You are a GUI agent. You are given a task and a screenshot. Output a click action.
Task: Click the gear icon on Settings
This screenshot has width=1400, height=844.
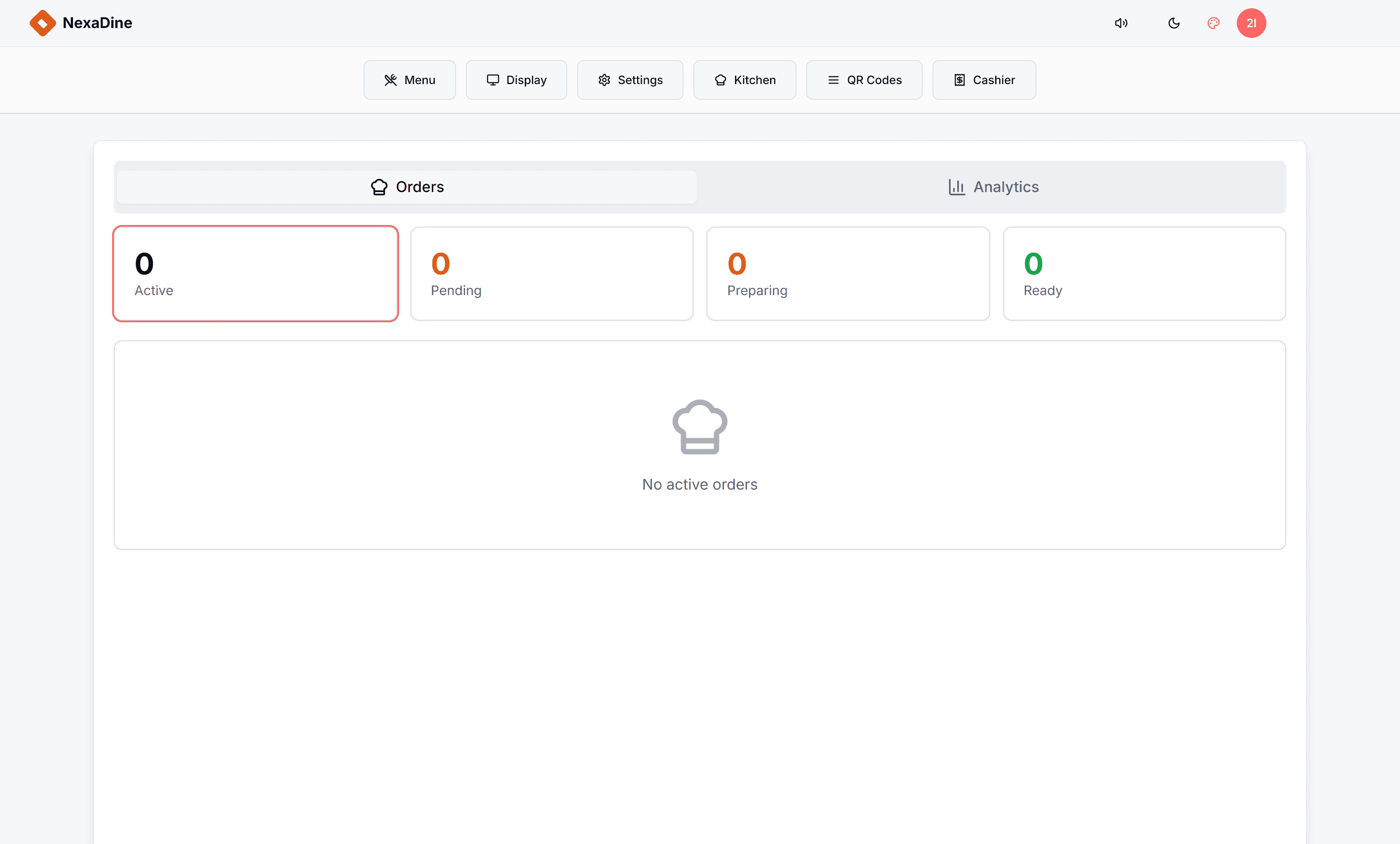click(604, 80)
